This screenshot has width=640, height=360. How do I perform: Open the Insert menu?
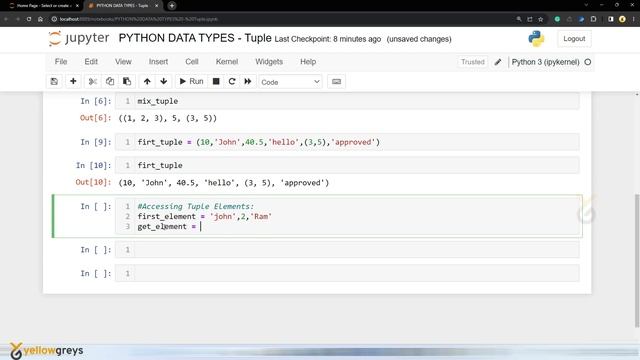pos(158,62)
